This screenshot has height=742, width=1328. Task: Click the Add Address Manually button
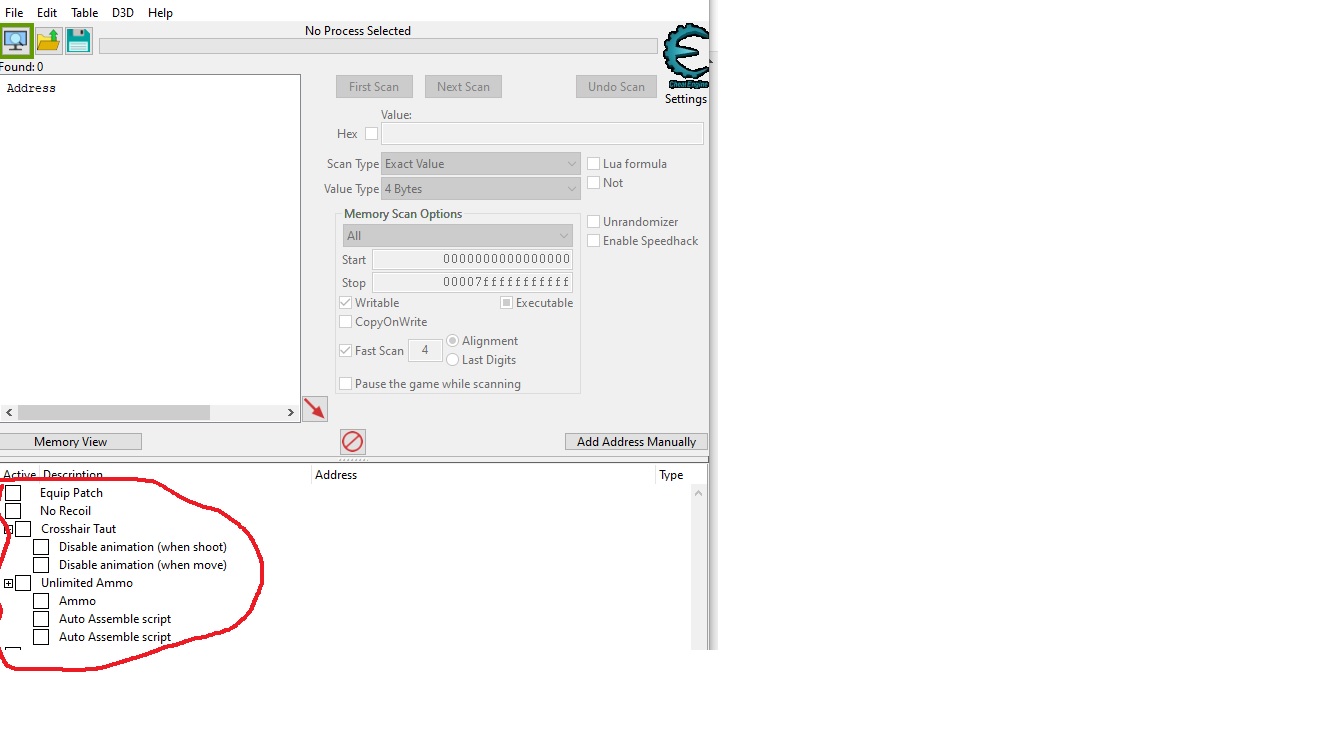point(636,442)
